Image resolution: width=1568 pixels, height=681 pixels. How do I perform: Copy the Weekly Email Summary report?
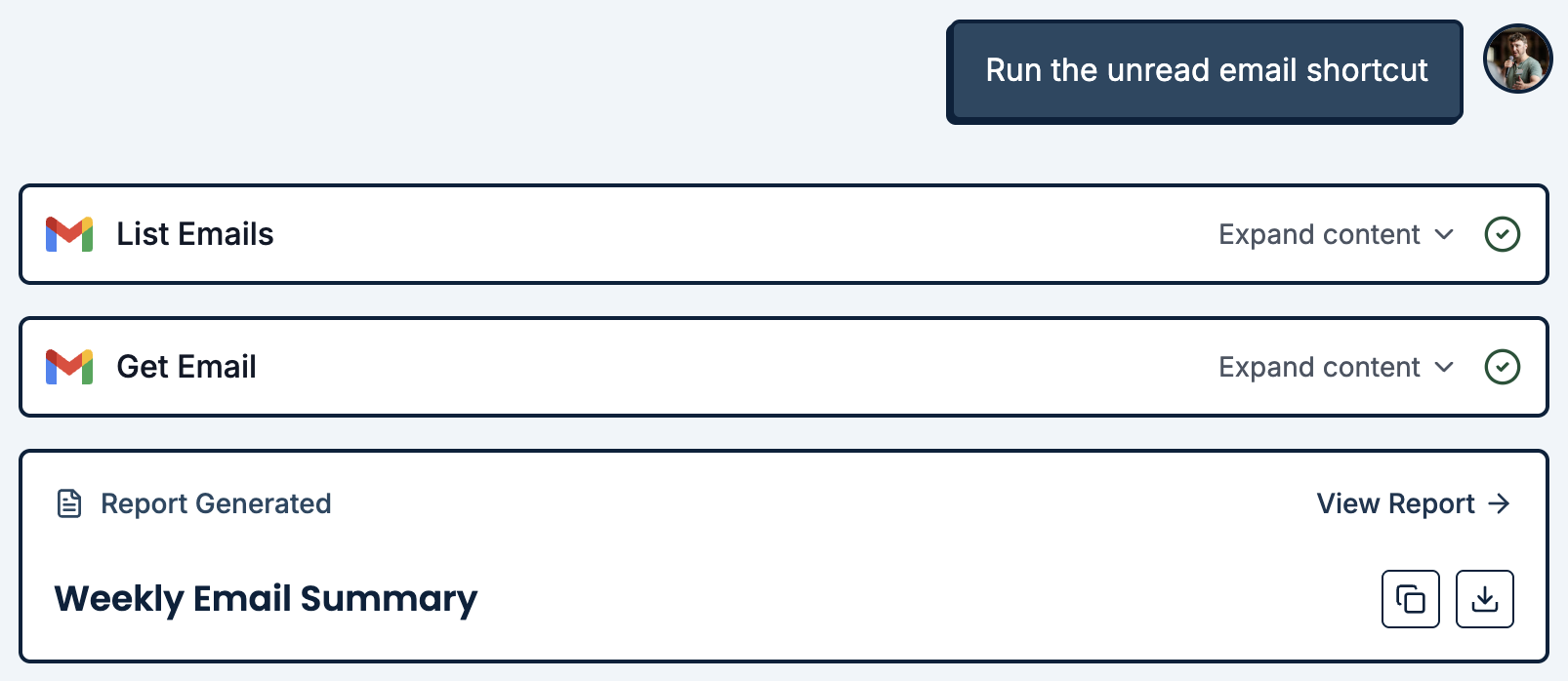point(1410,599)
